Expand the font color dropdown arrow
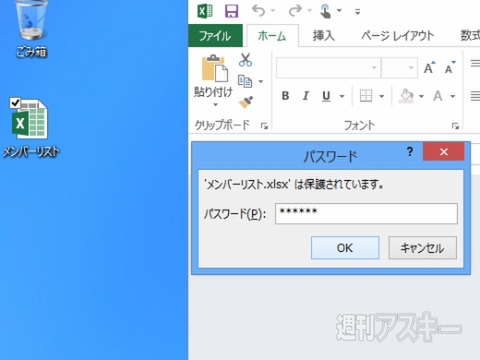The height and width of the screenshot is (360, 480). coord(453,96)
